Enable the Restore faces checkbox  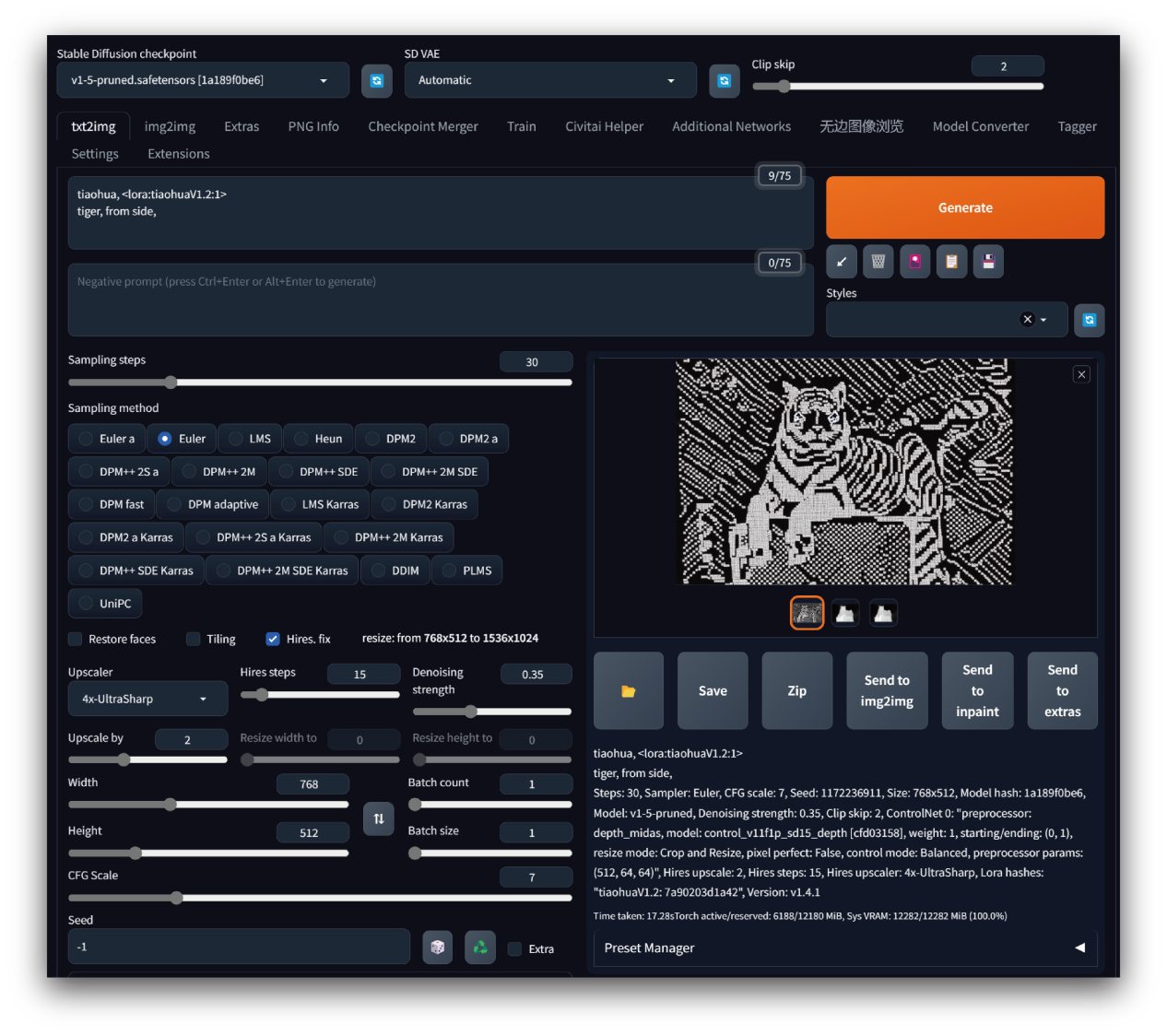(76, 639)
